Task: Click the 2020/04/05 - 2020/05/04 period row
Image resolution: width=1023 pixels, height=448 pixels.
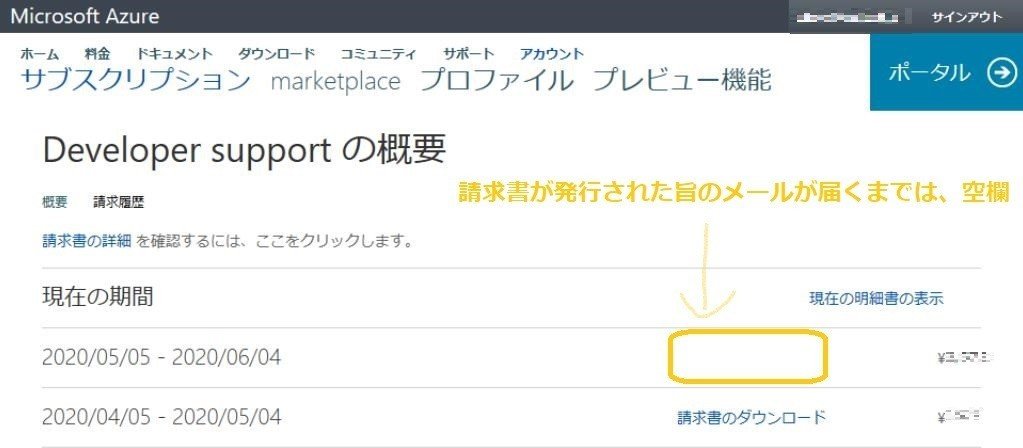Action: (512, 417)
